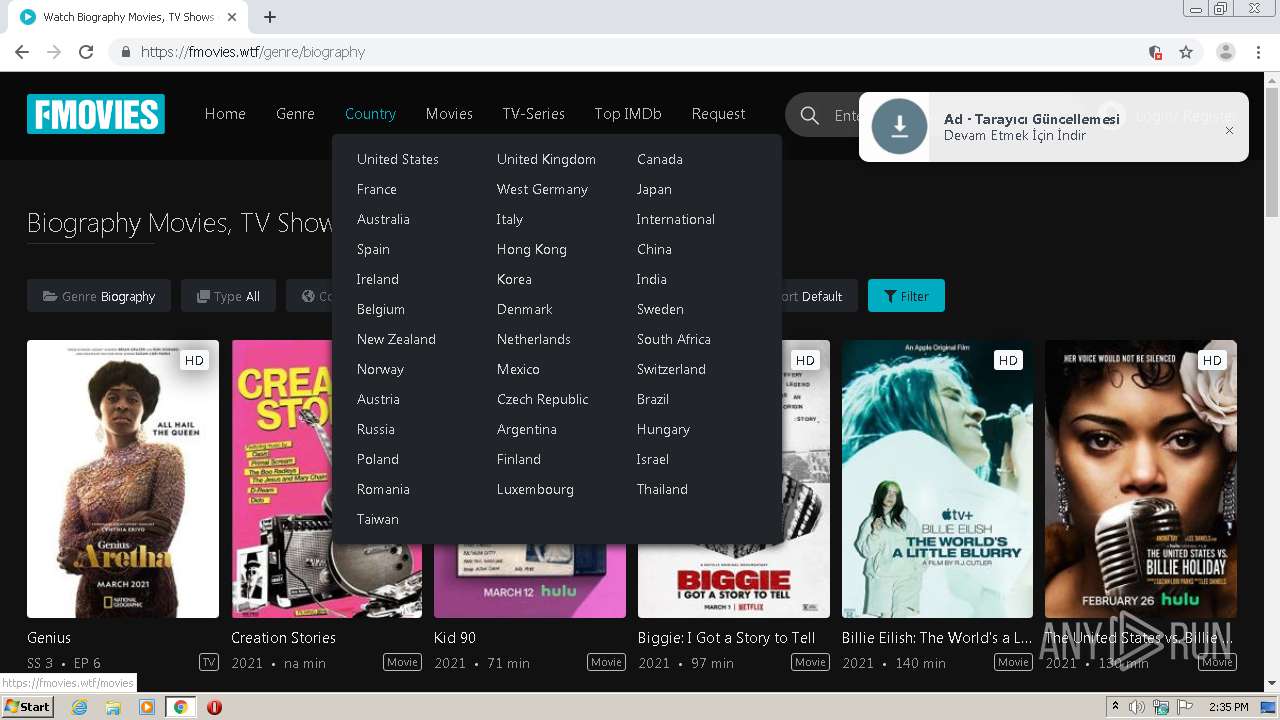This screenshot has width=1280, height=720.
Task: Open the Country menu
Action: point(370,114)
